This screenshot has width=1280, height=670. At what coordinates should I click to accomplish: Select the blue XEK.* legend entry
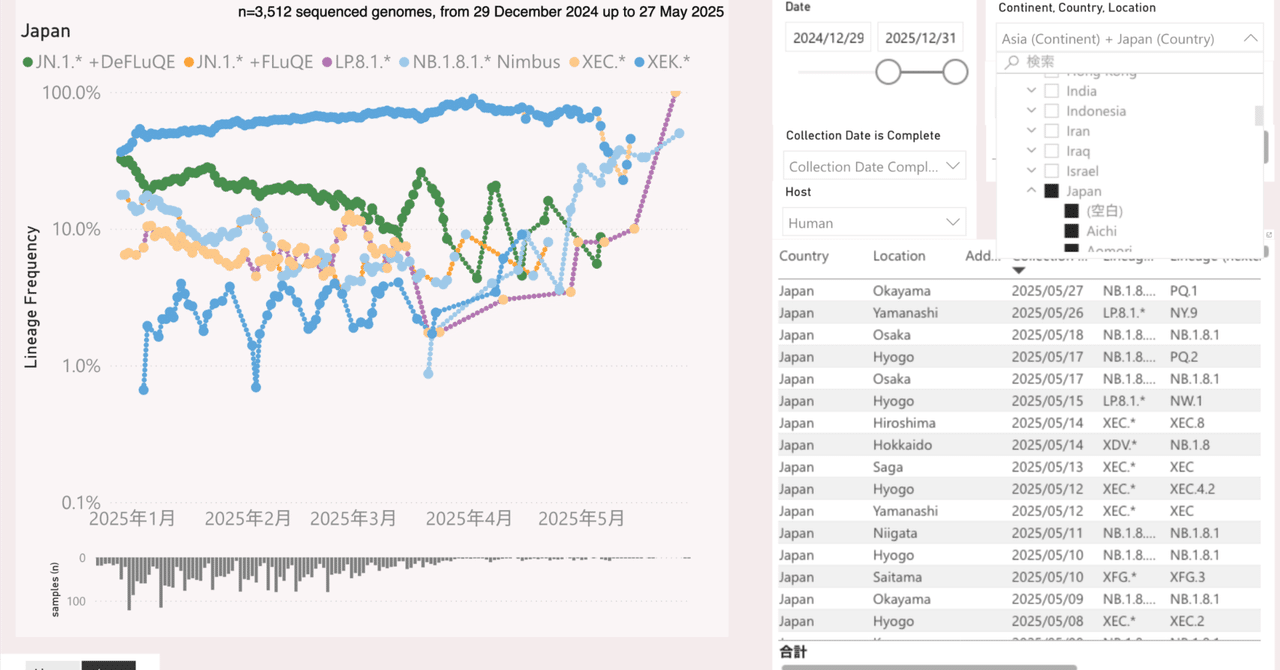(x=663, y=62)
